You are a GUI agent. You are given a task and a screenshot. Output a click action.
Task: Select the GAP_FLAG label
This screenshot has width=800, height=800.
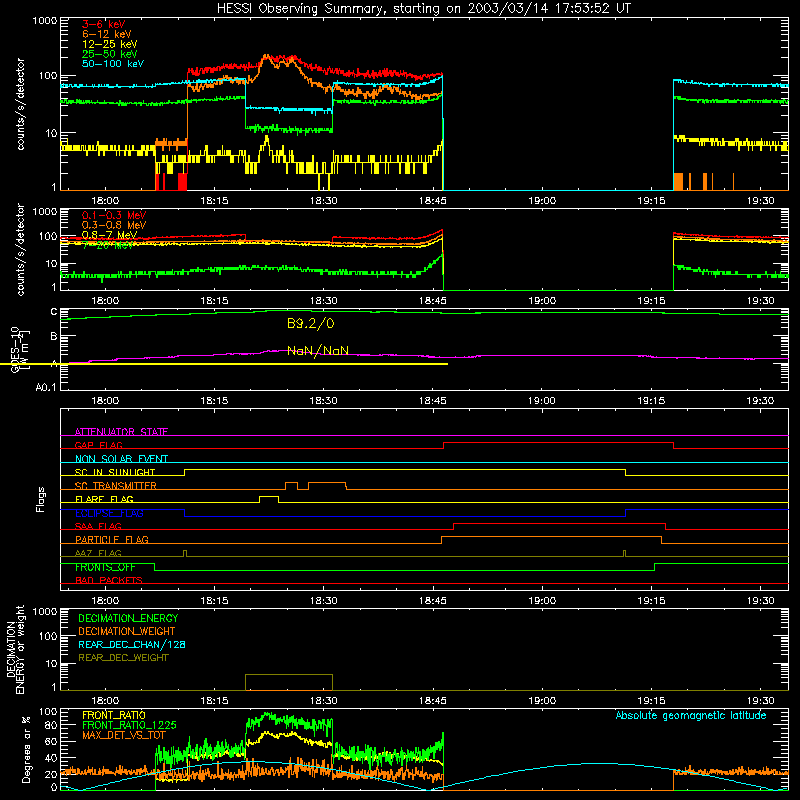[98, 445]
